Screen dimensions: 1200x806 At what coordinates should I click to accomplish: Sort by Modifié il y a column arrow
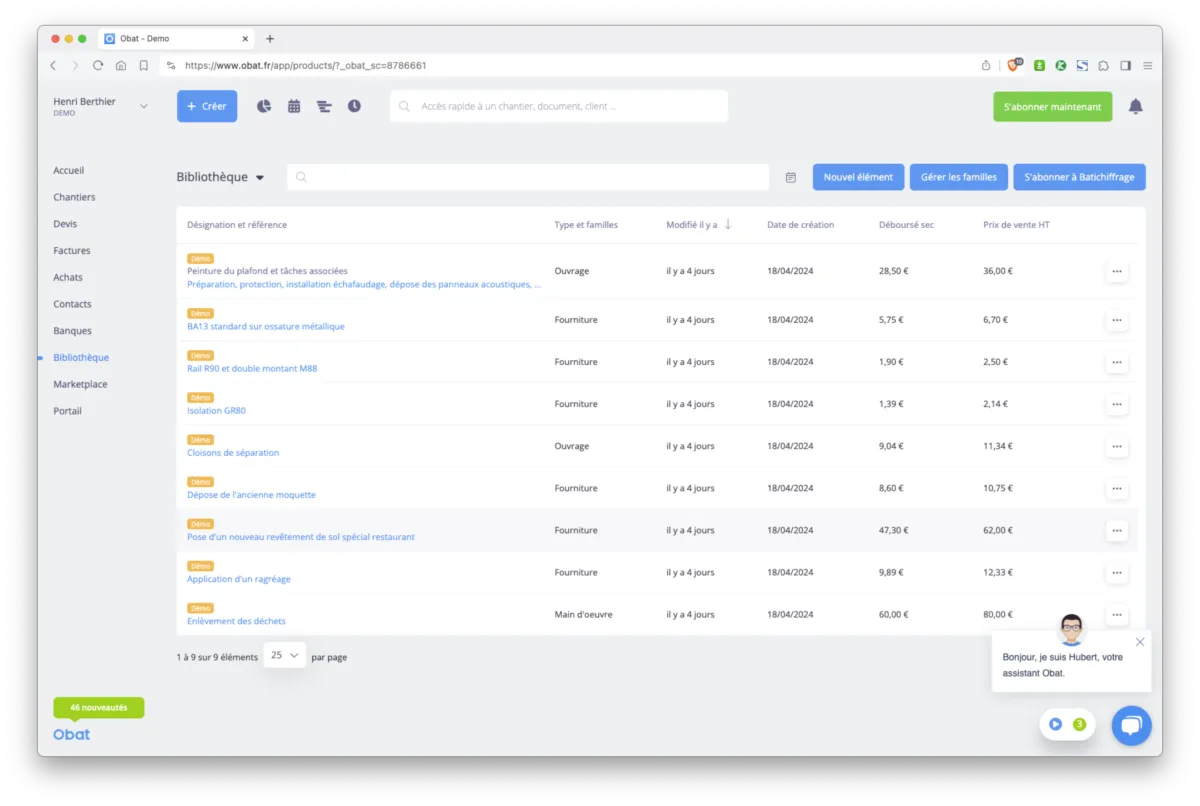[728, 224]
